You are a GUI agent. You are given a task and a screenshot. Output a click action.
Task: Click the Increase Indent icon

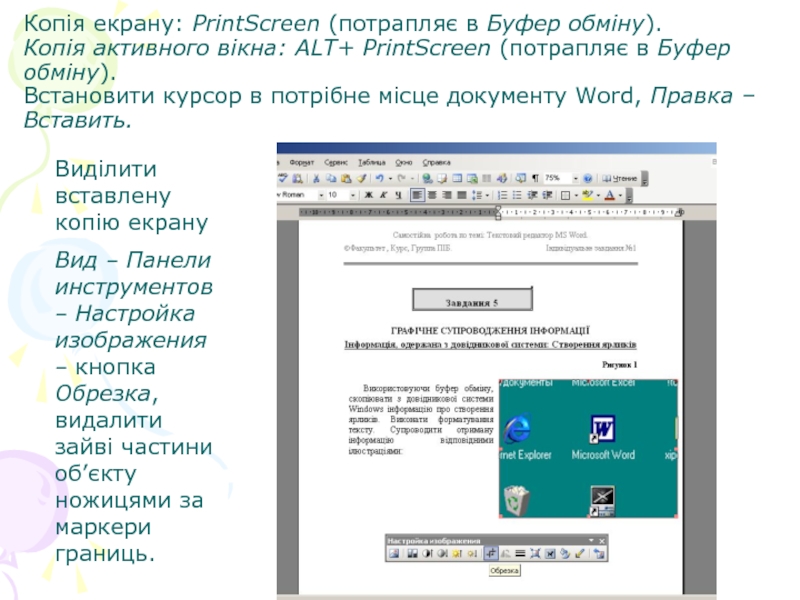(547, 195)
